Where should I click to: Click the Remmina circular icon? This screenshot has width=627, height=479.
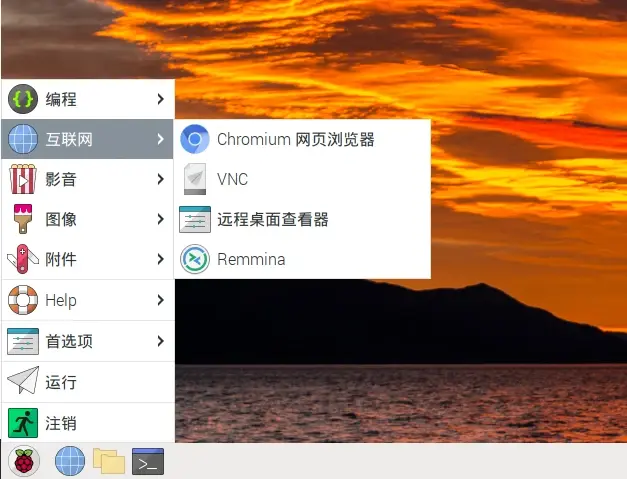pos(195,259)
